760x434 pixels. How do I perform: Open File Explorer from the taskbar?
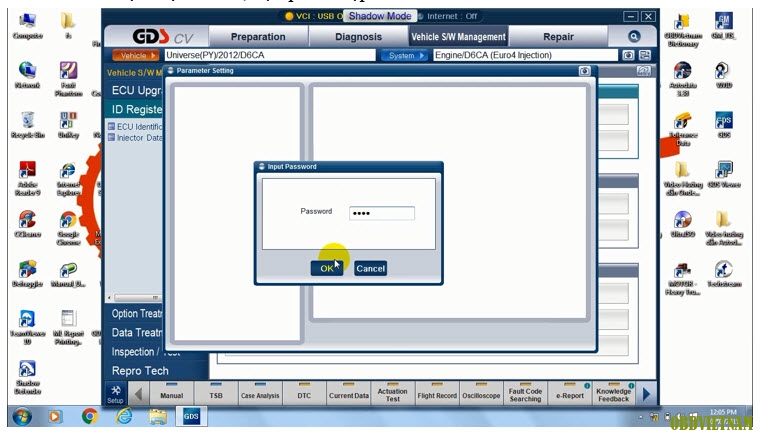(158, 416)
